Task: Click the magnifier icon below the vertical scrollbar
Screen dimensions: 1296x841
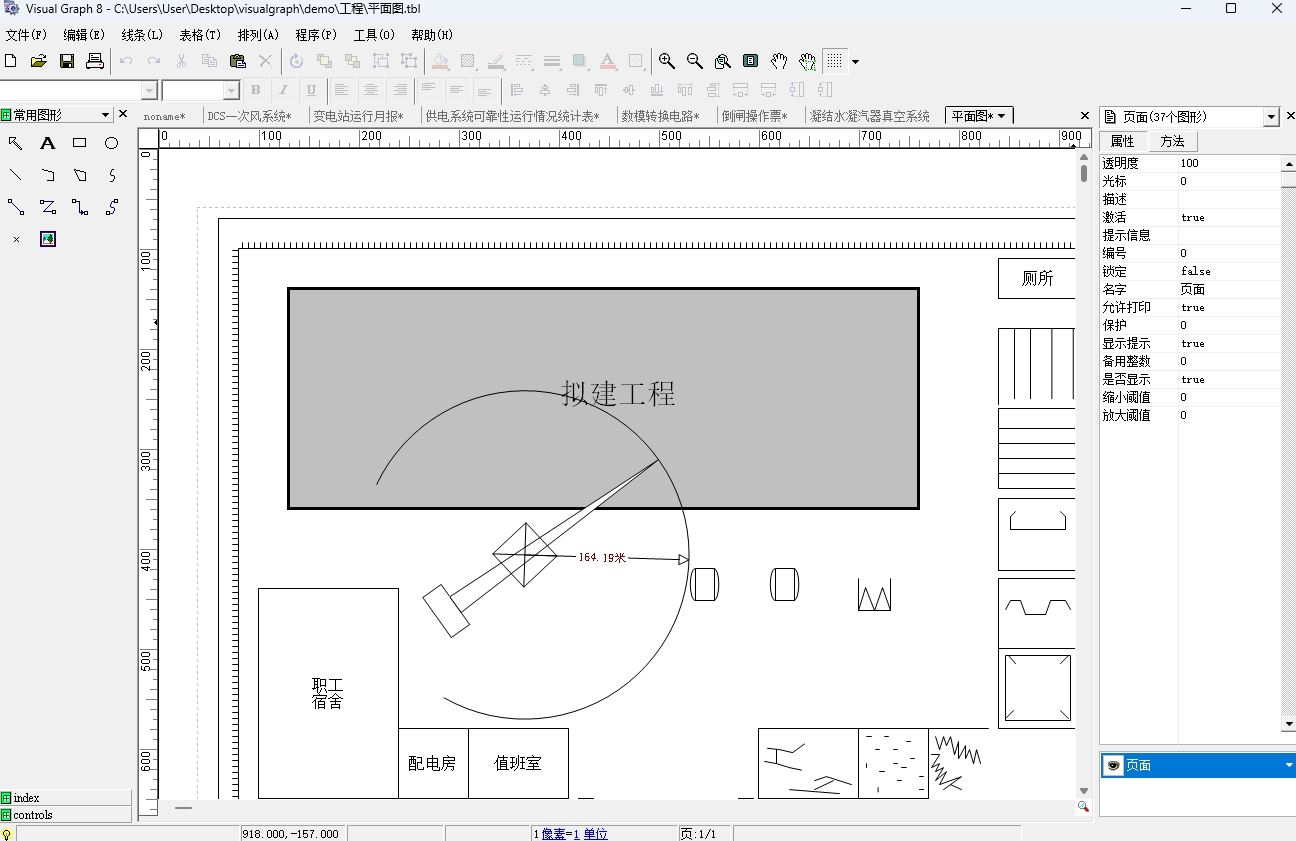Action: 1083,807
